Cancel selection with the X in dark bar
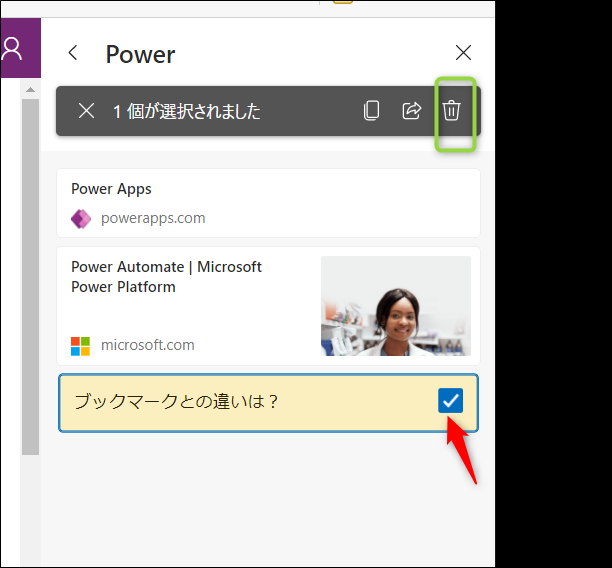The height and width of the screenshot is (568, 612). click(x=86, y=111)
